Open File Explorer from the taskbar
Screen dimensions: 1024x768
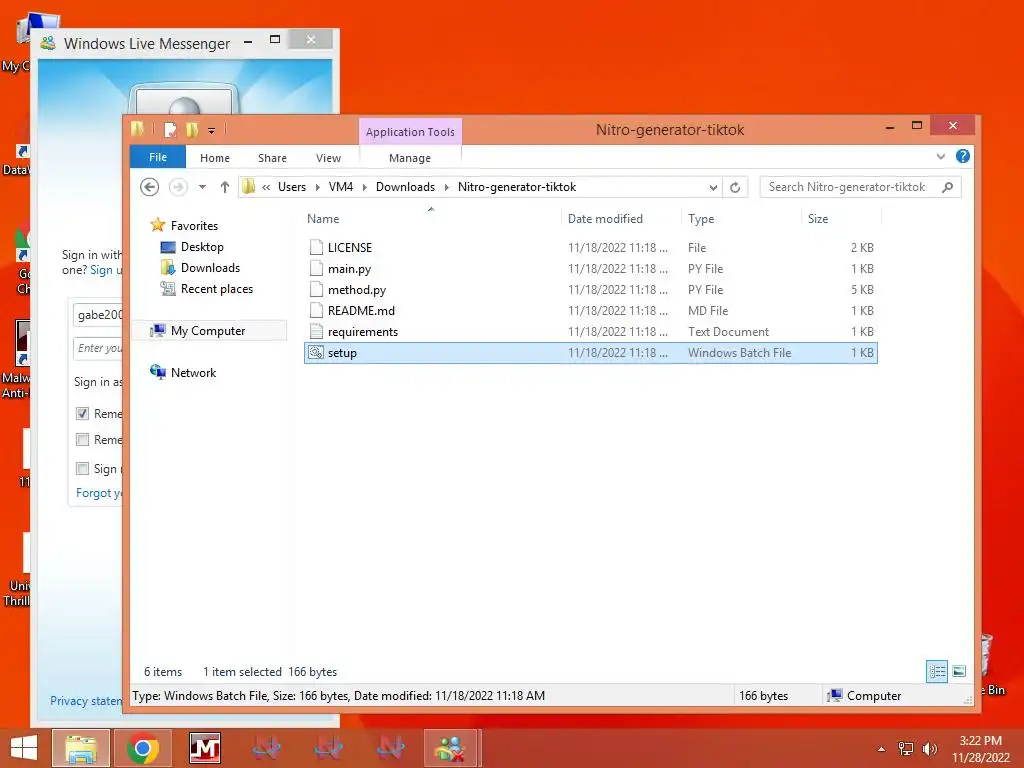pos(81,748)
